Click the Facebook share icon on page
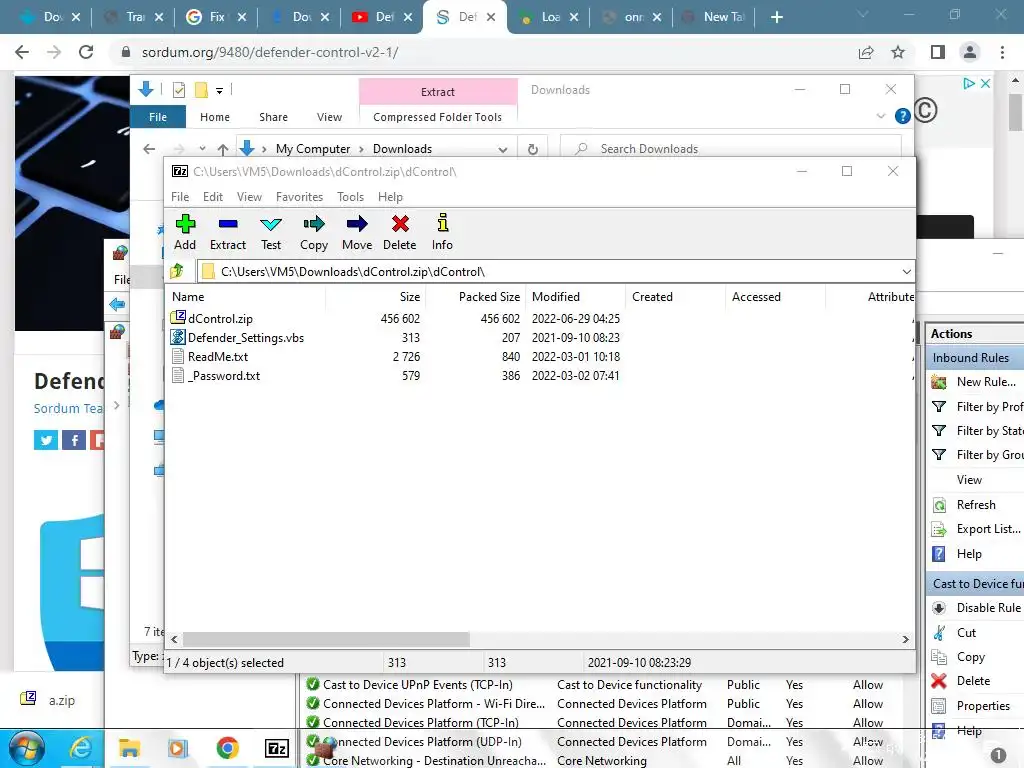 coord(74,440)
